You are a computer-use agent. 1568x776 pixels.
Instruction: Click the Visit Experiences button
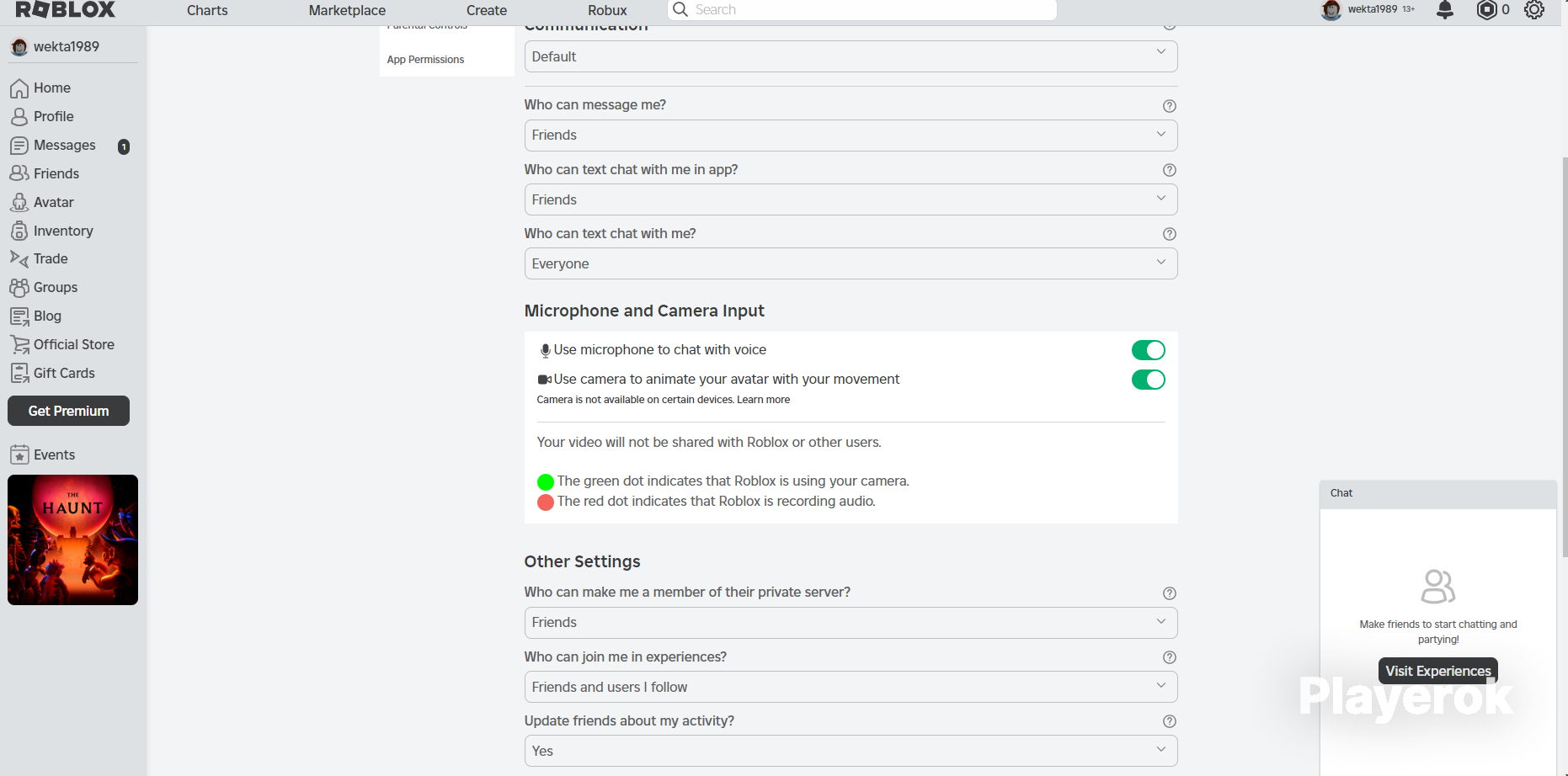pos(1437,671)
